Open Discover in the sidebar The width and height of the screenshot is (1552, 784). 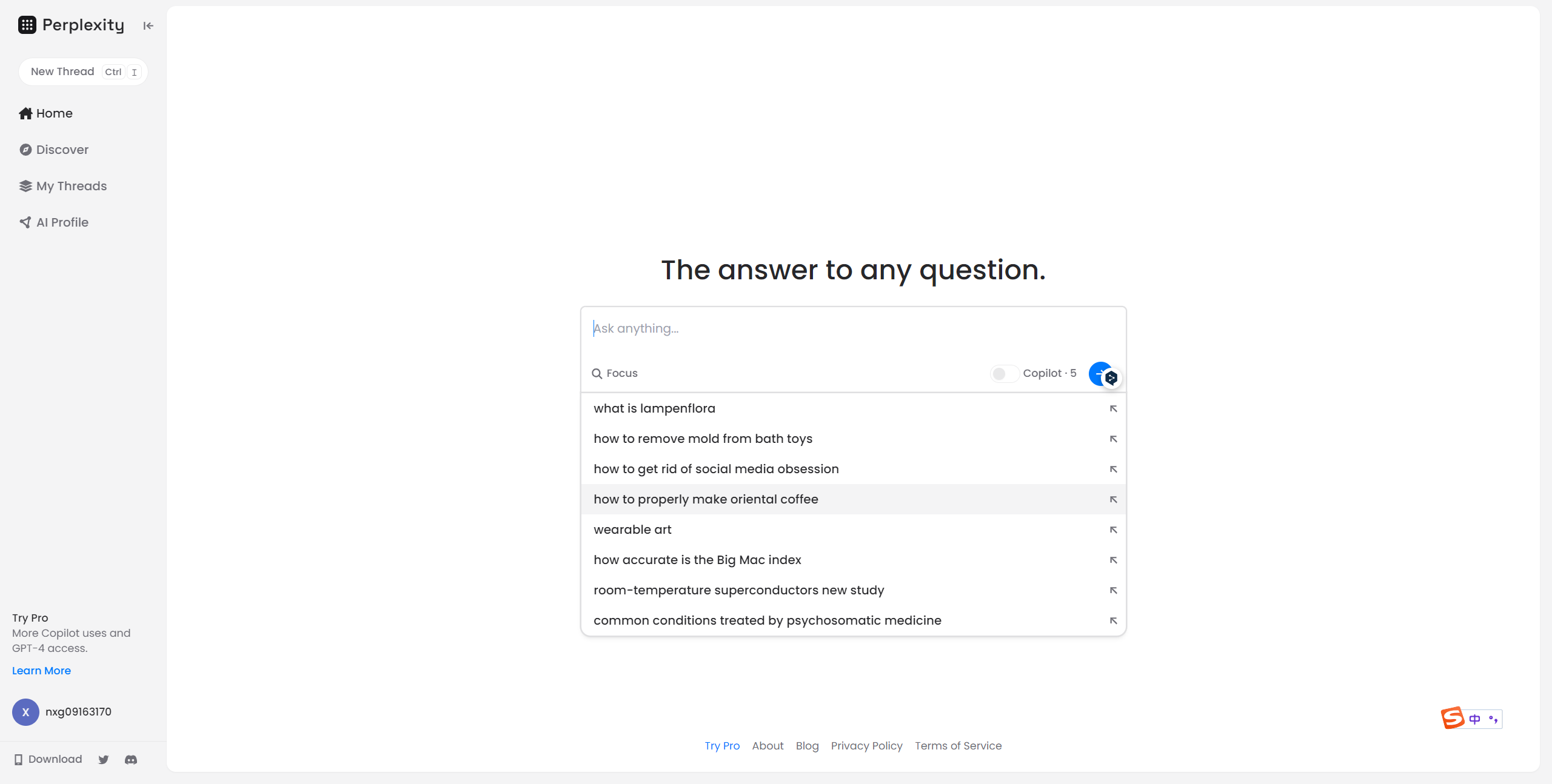[x=62, y=150]
